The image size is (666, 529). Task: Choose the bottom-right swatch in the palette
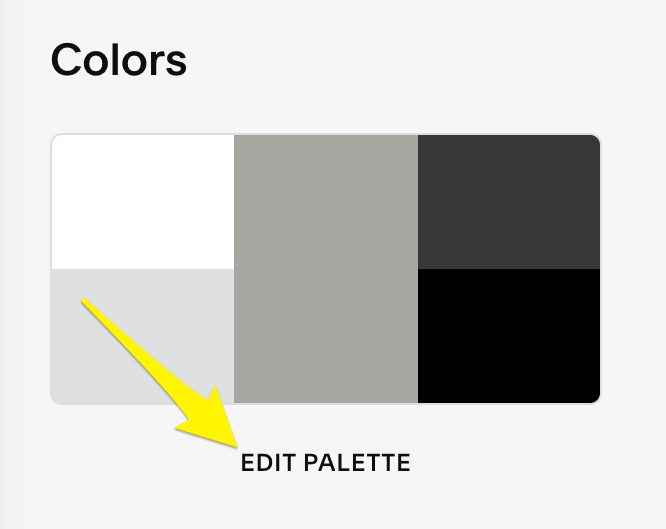click(x=508, y=336)
